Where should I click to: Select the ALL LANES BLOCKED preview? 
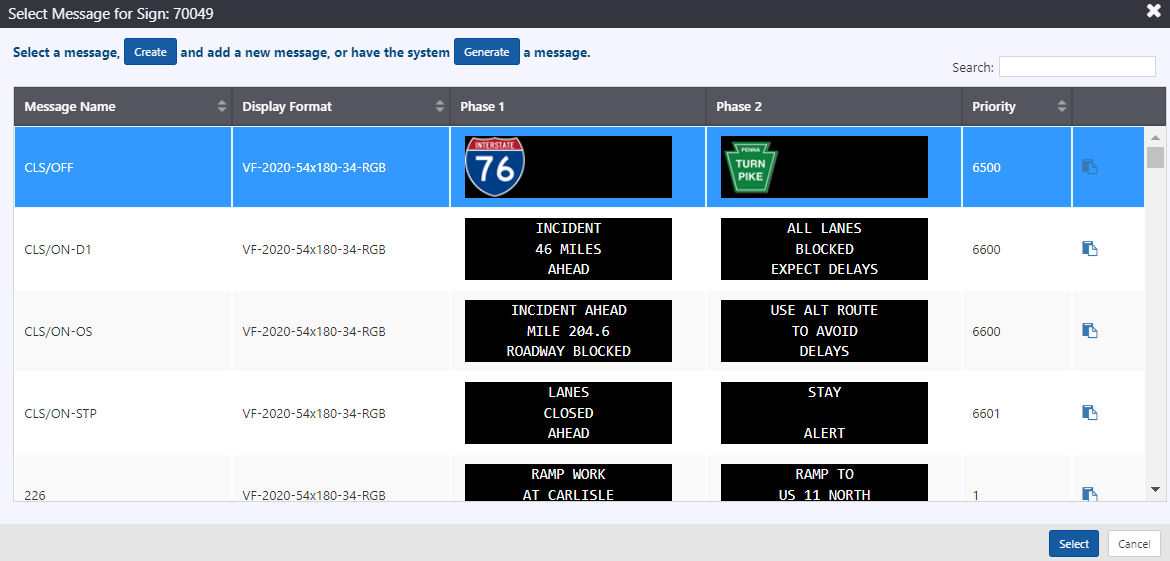pyautogui.click(x=824, y=249)
